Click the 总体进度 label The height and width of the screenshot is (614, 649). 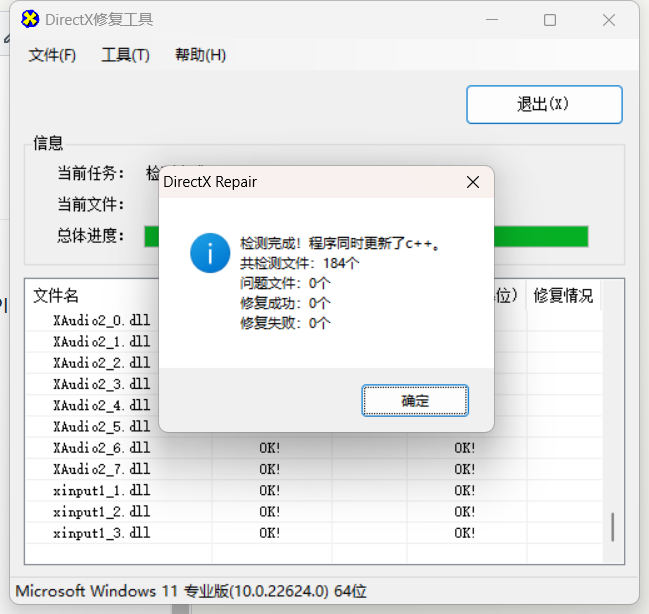[x=91, y=236]
